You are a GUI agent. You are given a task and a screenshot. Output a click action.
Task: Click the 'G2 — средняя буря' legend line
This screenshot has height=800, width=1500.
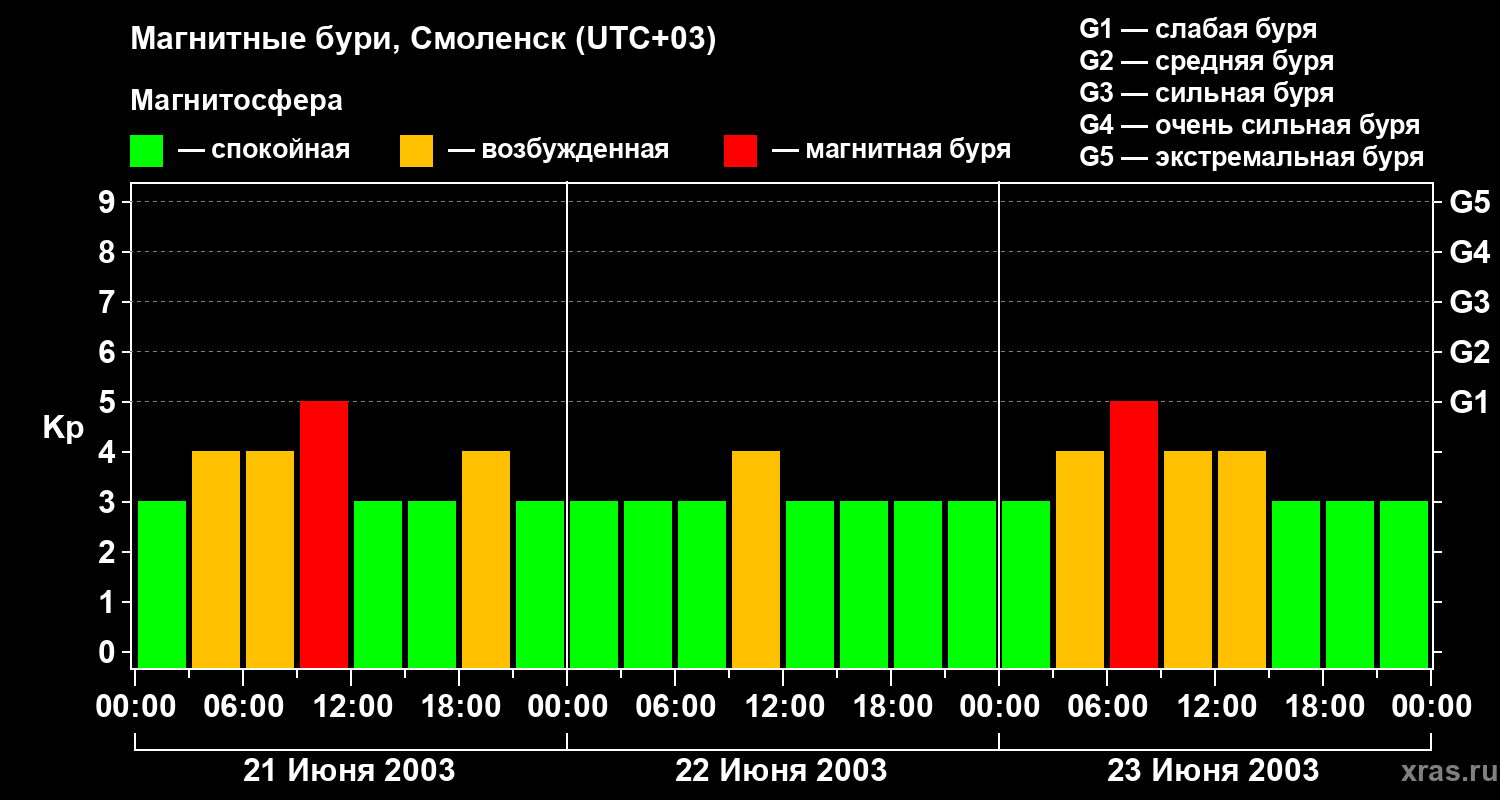pos(1206,61)
